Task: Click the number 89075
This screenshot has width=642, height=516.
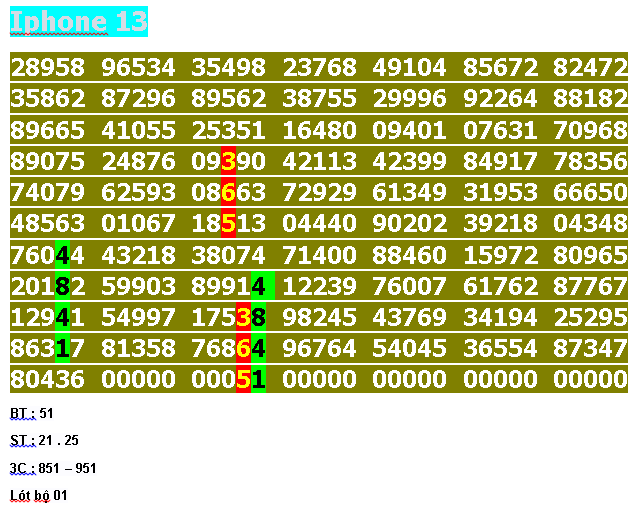Action: 48,161
